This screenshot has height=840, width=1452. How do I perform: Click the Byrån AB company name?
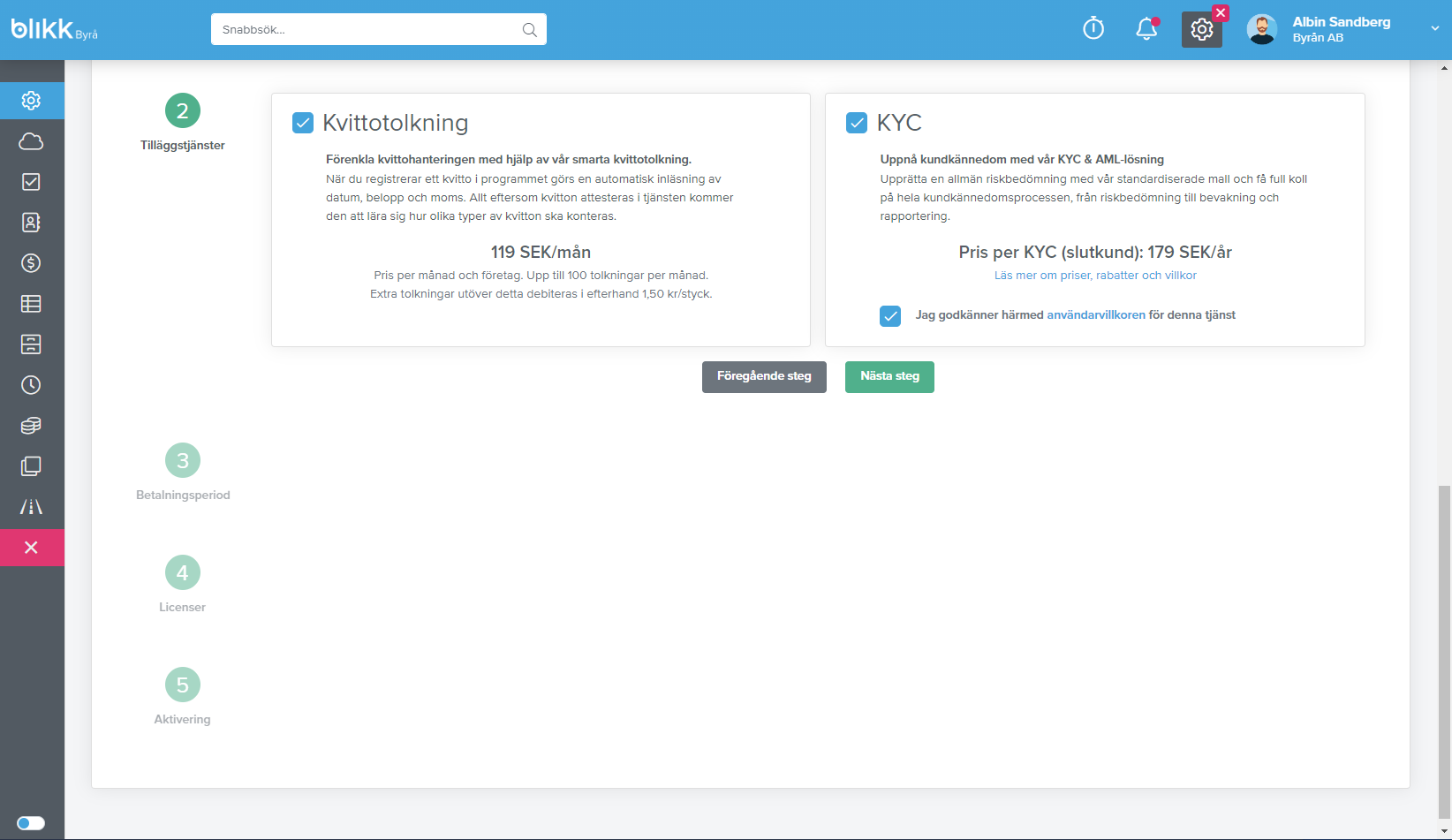coord(1318,38)
